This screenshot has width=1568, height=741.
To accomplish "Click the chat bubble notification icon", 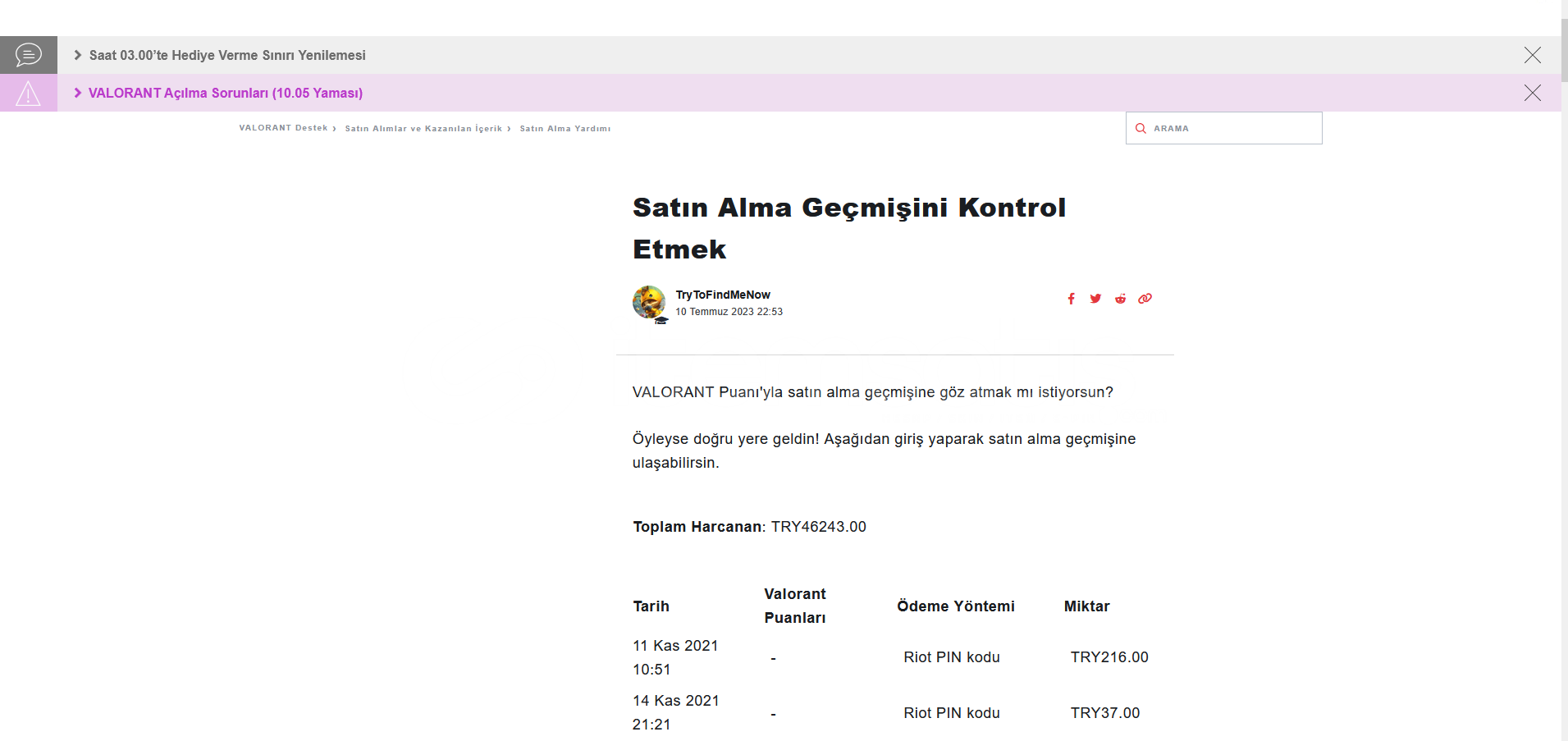I will (x=28, y=55).
